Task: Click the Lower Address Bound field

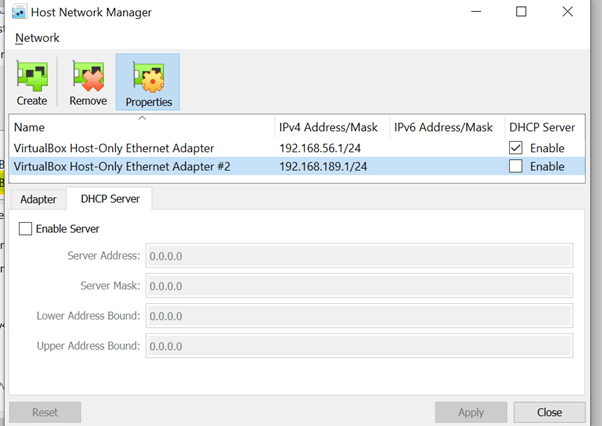Action: 358,316
